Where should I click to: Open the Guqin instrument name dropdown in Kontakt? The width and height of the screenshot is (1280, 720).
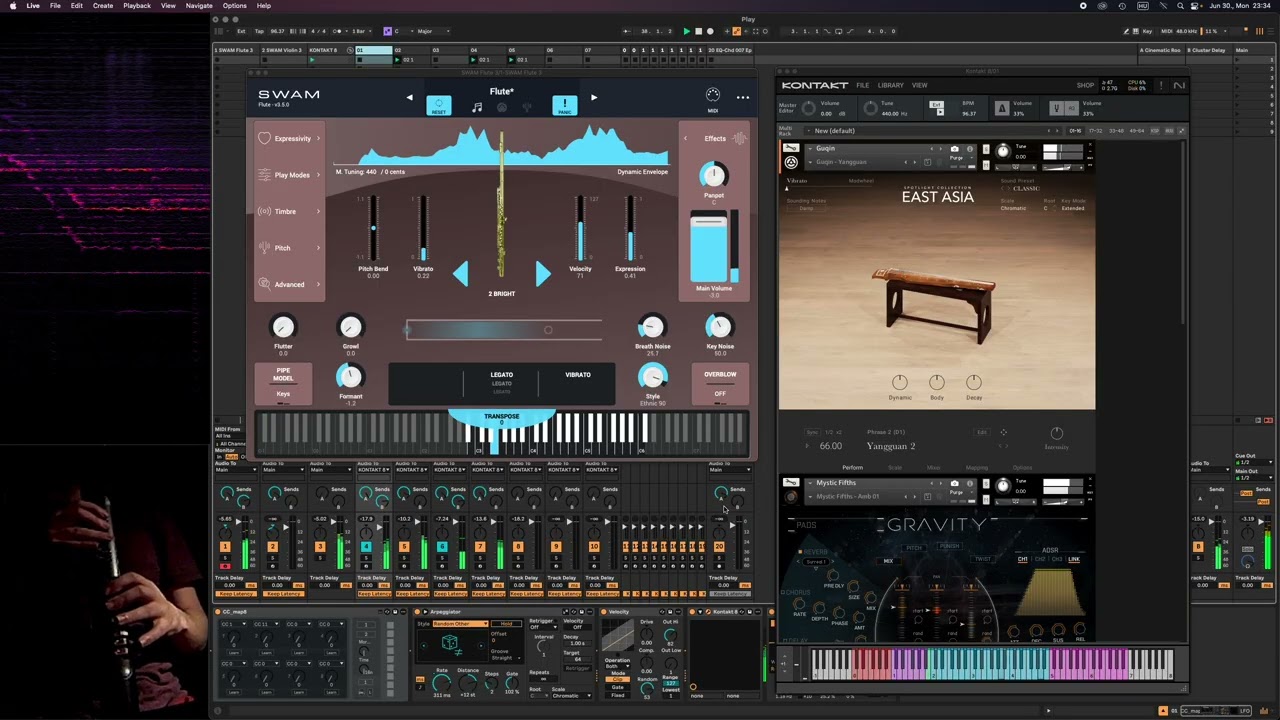coord(870,149)
